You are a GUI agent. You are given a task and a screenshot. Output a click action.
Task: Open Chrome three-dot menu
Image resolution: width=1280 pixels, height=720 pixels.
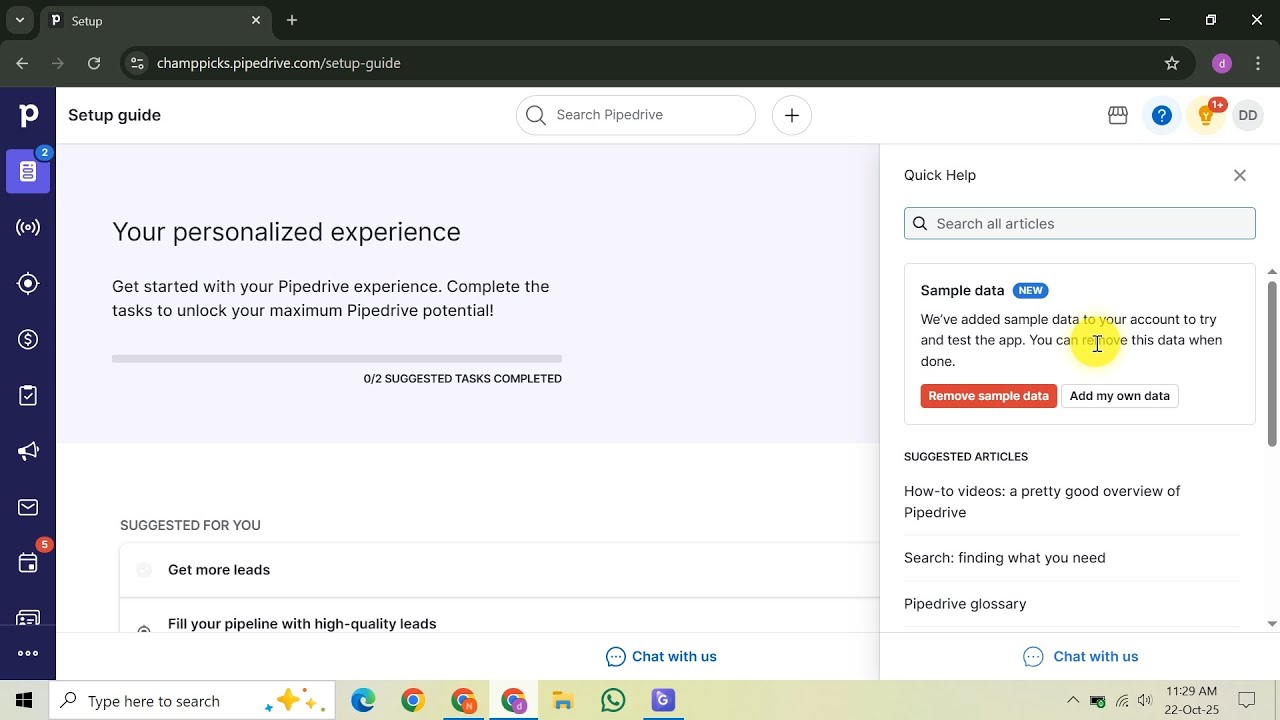1258,63
